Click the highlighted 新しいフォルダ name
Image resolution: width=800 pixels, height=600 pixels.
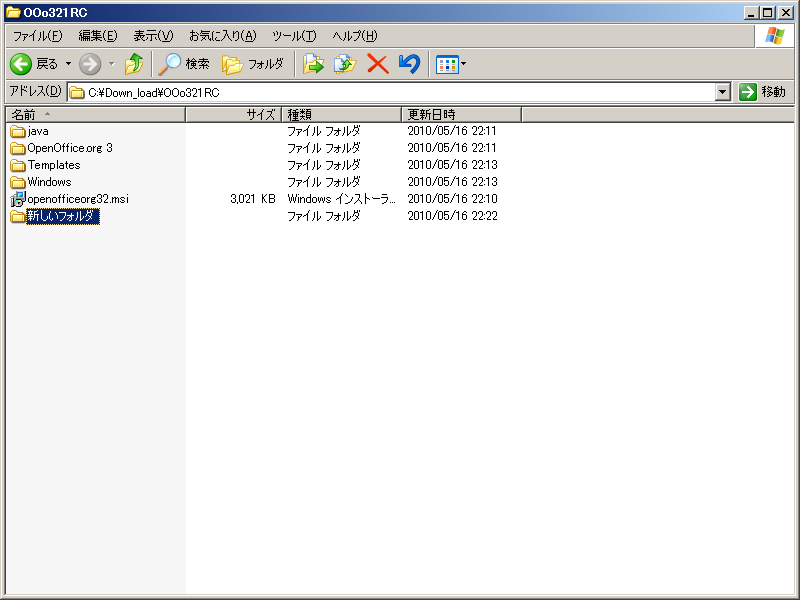click(x=63, y=216)
